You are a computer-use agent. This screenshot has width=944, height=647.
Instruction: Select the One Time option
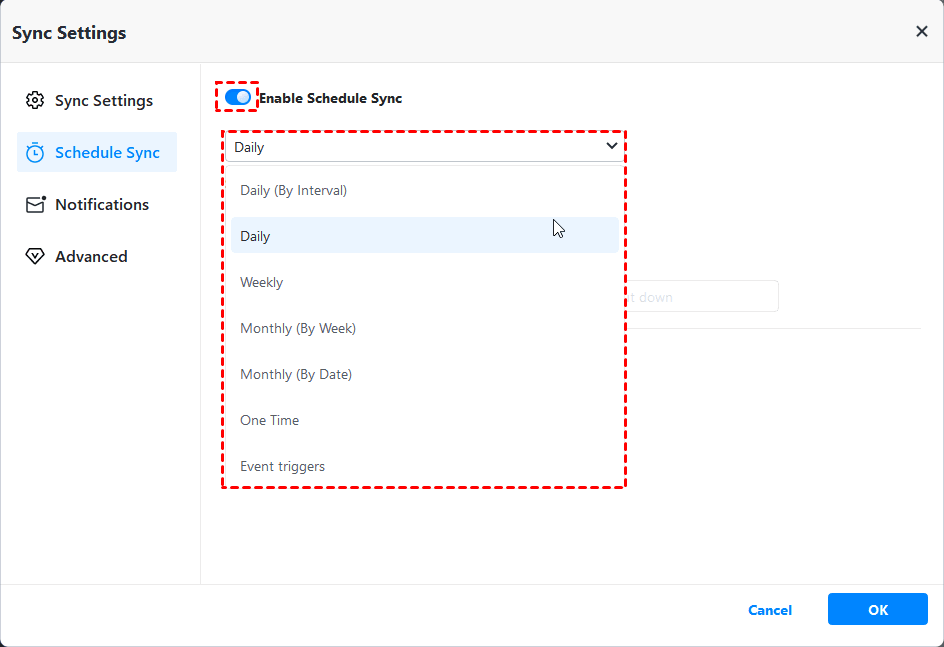point(270,421)
